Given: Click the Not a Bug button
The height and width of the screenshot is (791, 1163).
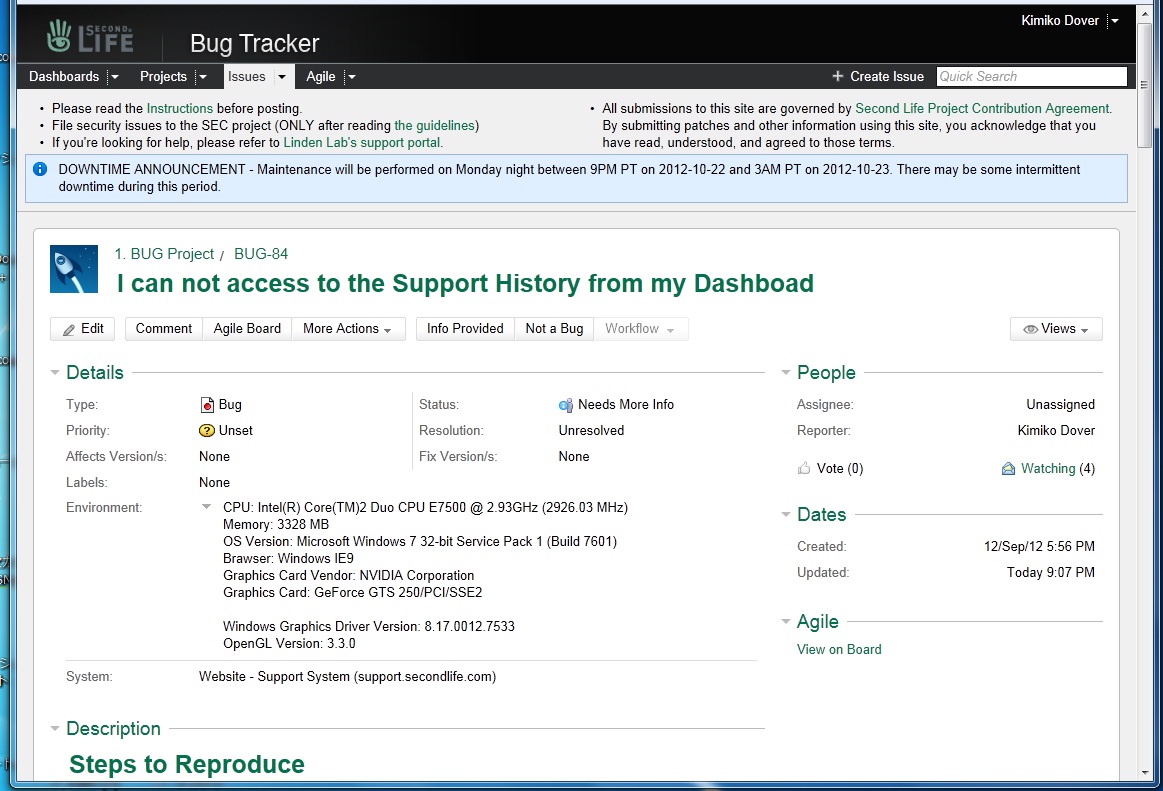Looking at the screenshot, I should click(x=554, y=329).
